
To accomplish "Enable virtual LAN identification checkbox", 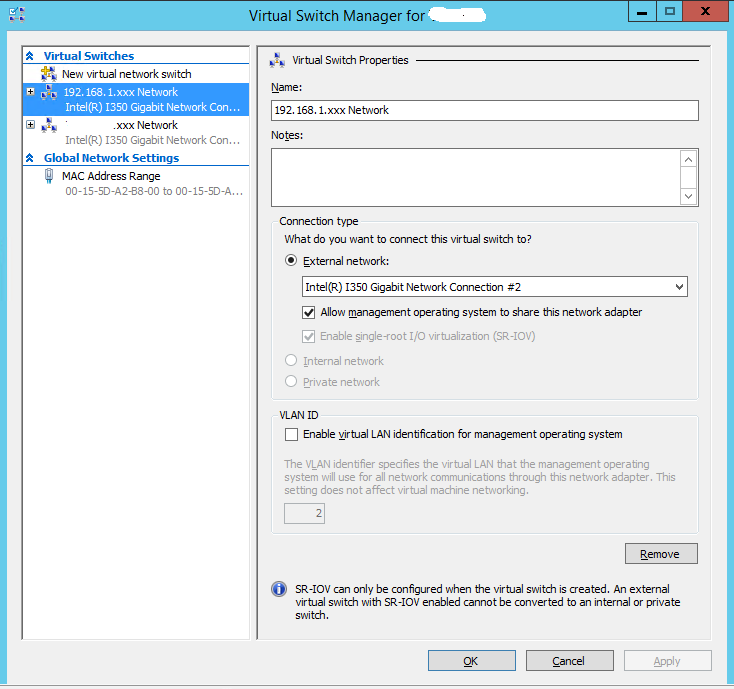I will (291, 434).
